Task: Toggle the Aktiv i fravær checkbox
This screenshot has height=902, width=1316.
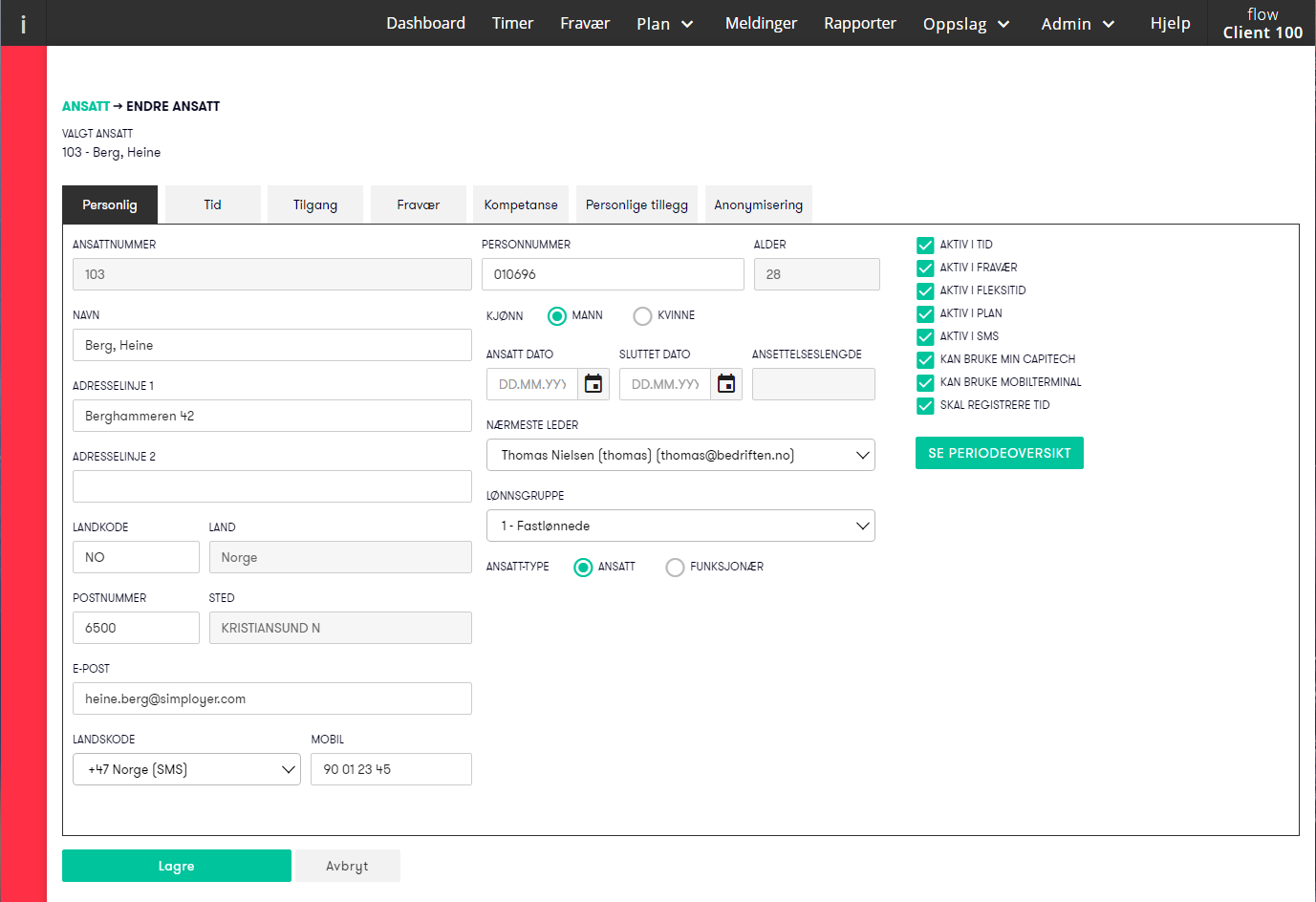Action: tap(925, 268)
